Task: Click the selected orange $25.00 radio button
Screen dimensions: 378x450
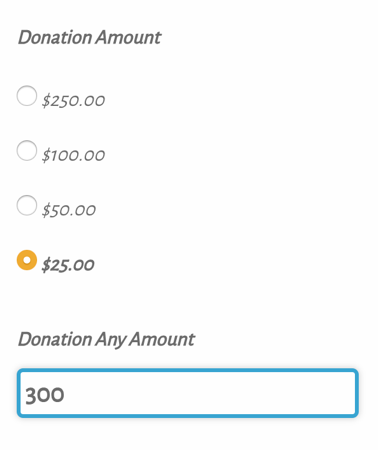Action: (27, 260)
